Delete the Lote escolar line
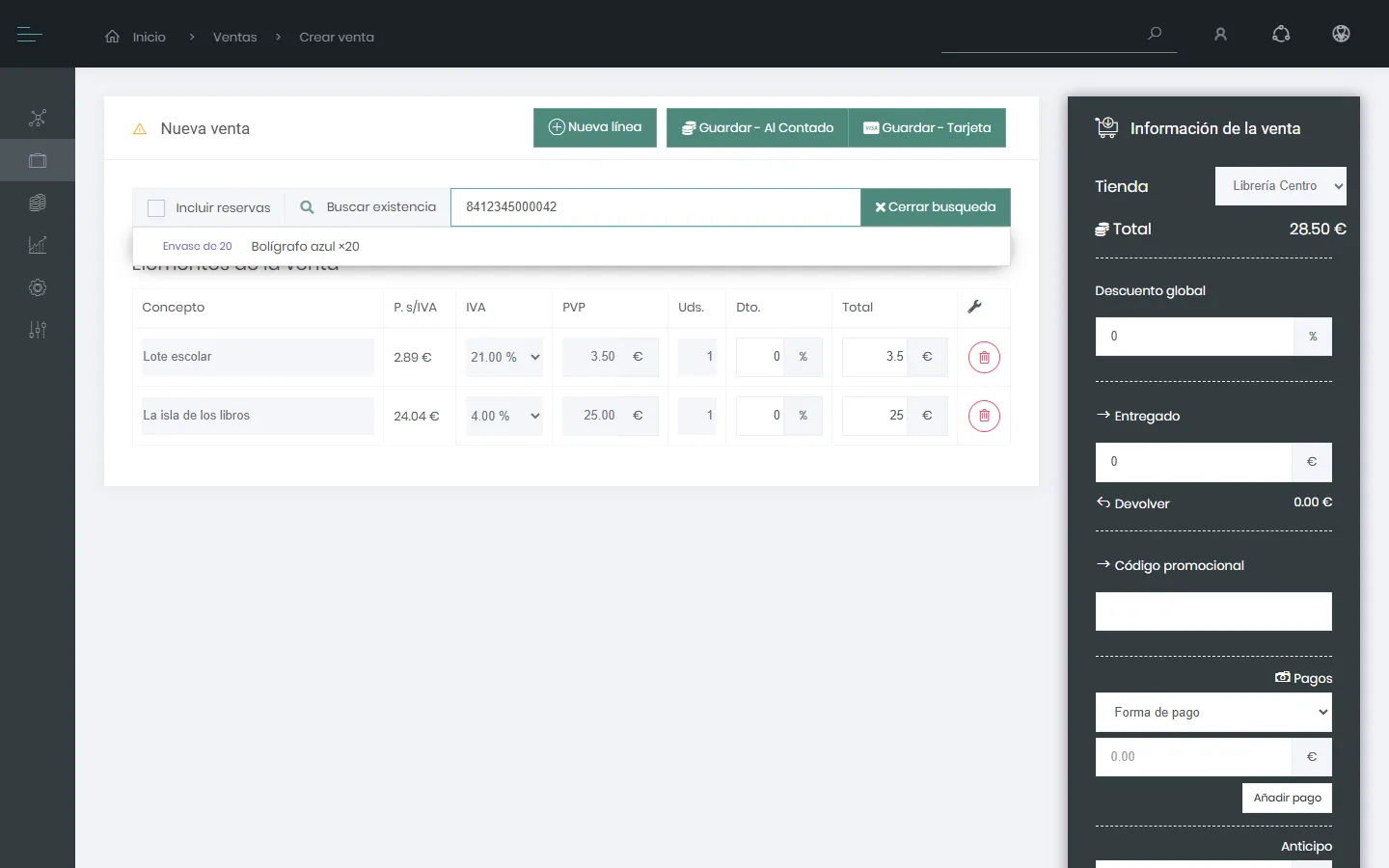Viewport: 1389px width, 868px height. [x=984, y=358]
